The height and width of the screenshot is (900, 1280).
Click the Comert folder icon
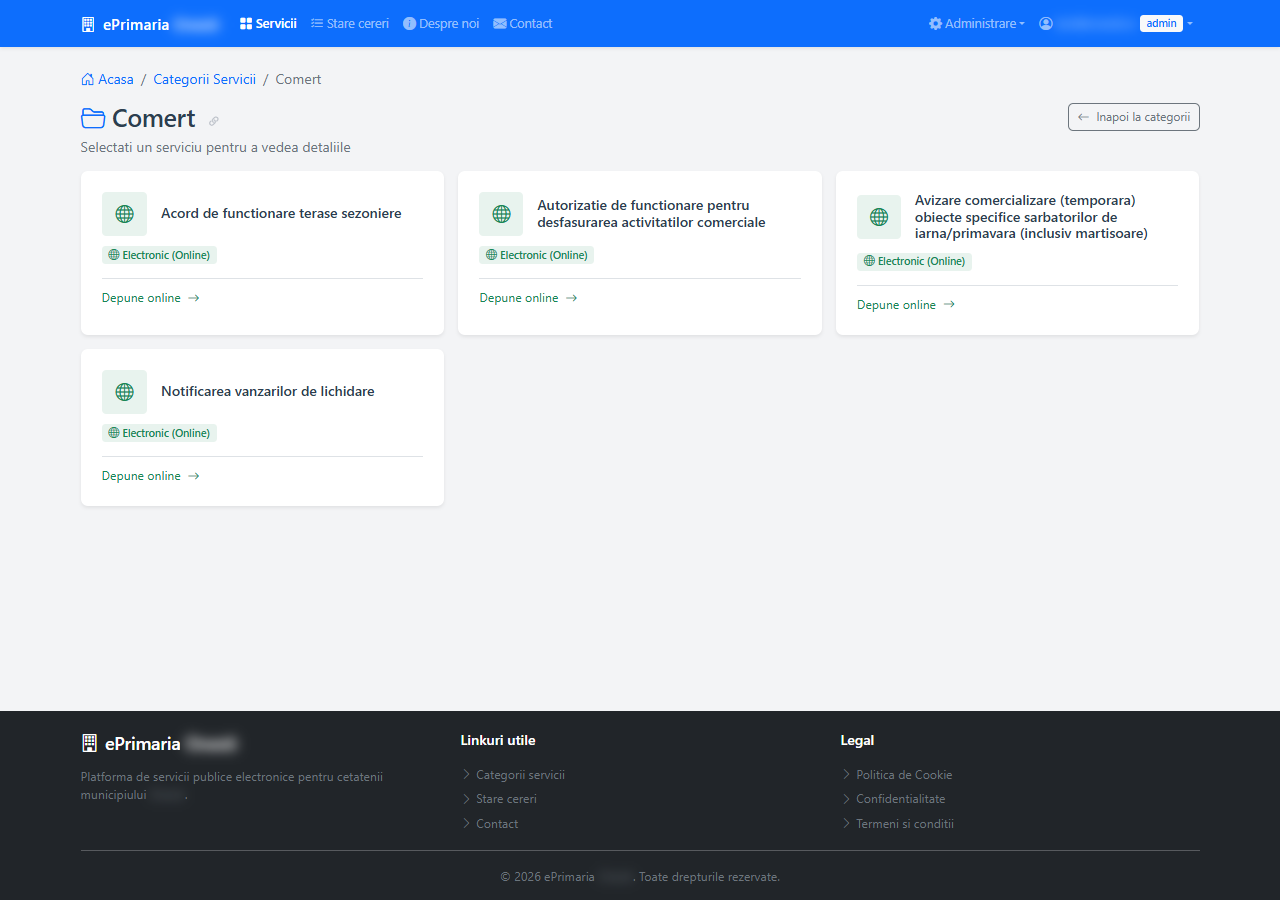click(93, 118)
